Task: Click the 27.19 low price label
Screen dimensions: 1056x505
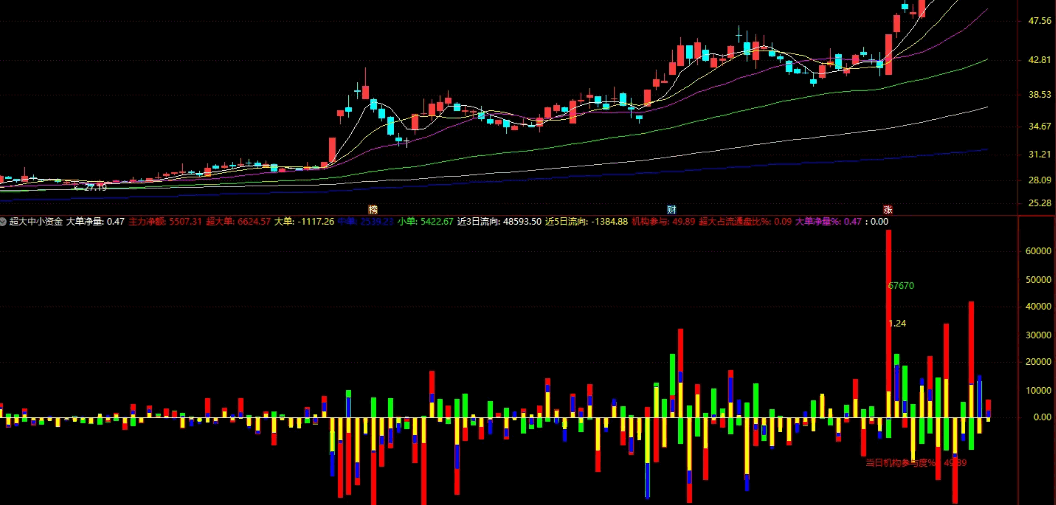Action: pyautogui.click(x=96, y=187)
